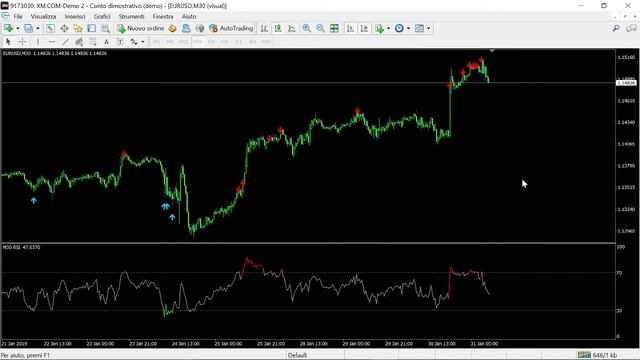Open the Strumenti menu
The height and width of the screenshot is (360, 640).
[x=131, y=16]
